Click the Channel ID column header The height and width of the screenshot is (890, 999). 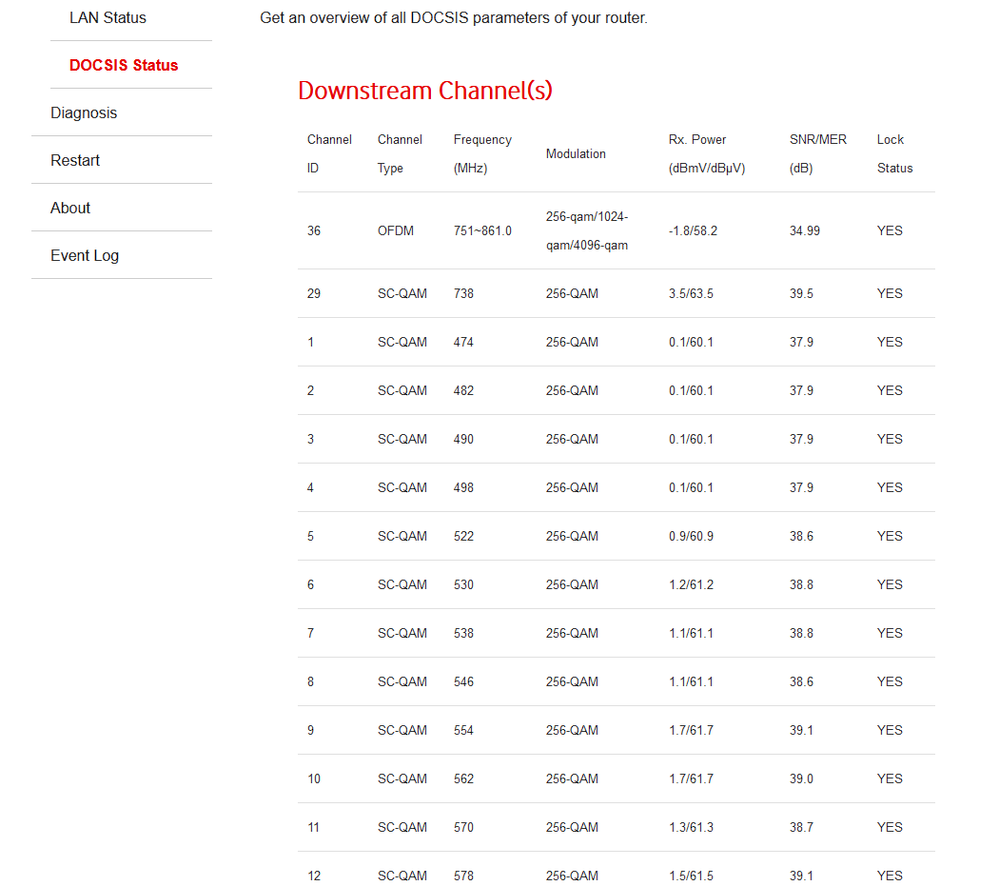(x=329, y=154)
